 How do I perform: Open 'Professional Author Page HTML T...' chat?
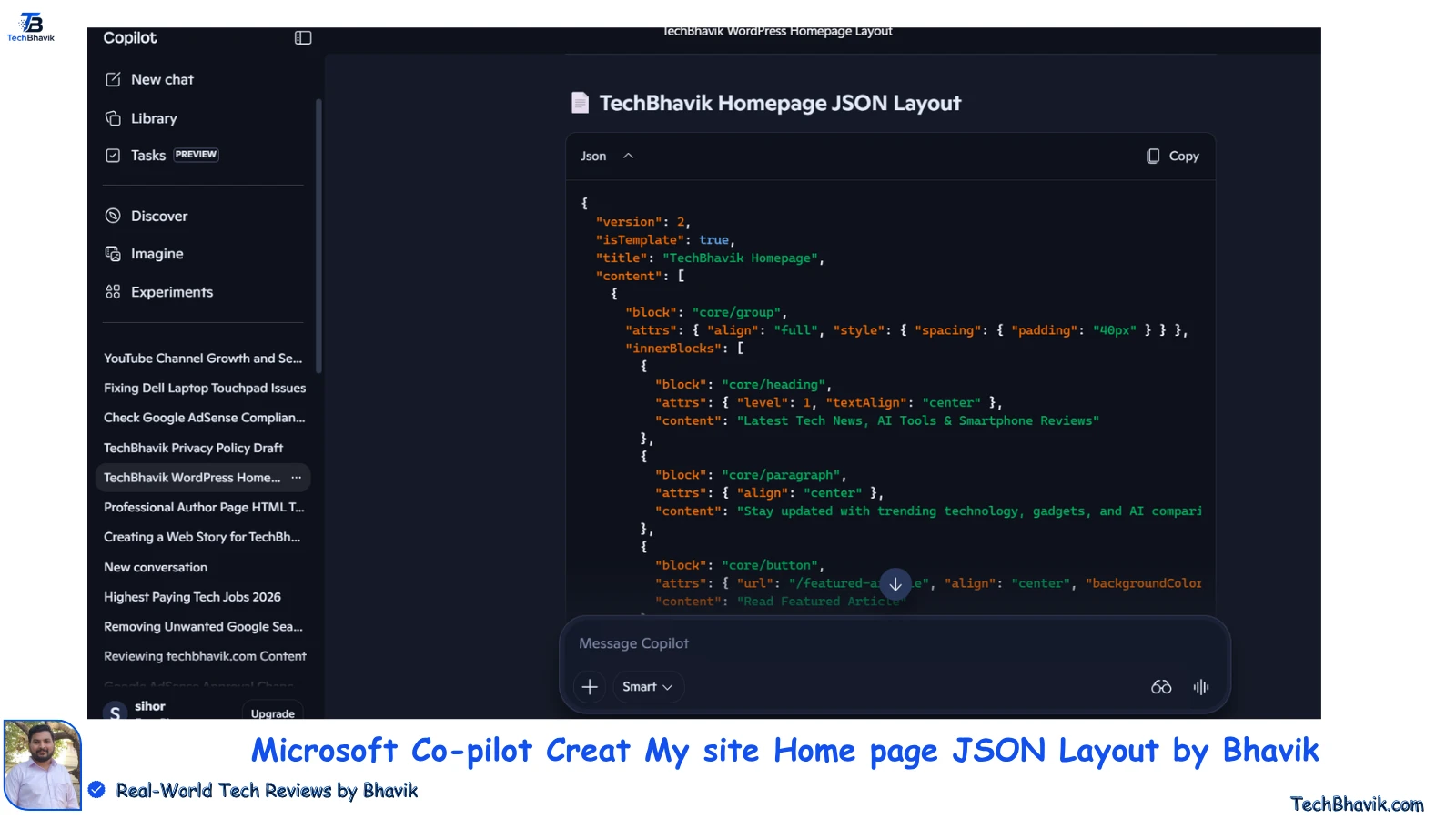click(204, 508)
